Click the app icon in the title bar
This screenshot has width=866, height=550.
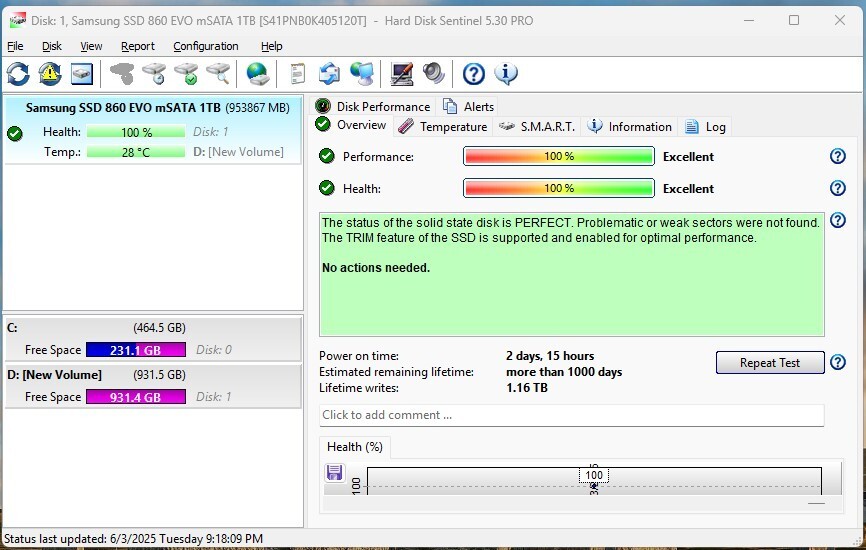pos(18,20)
